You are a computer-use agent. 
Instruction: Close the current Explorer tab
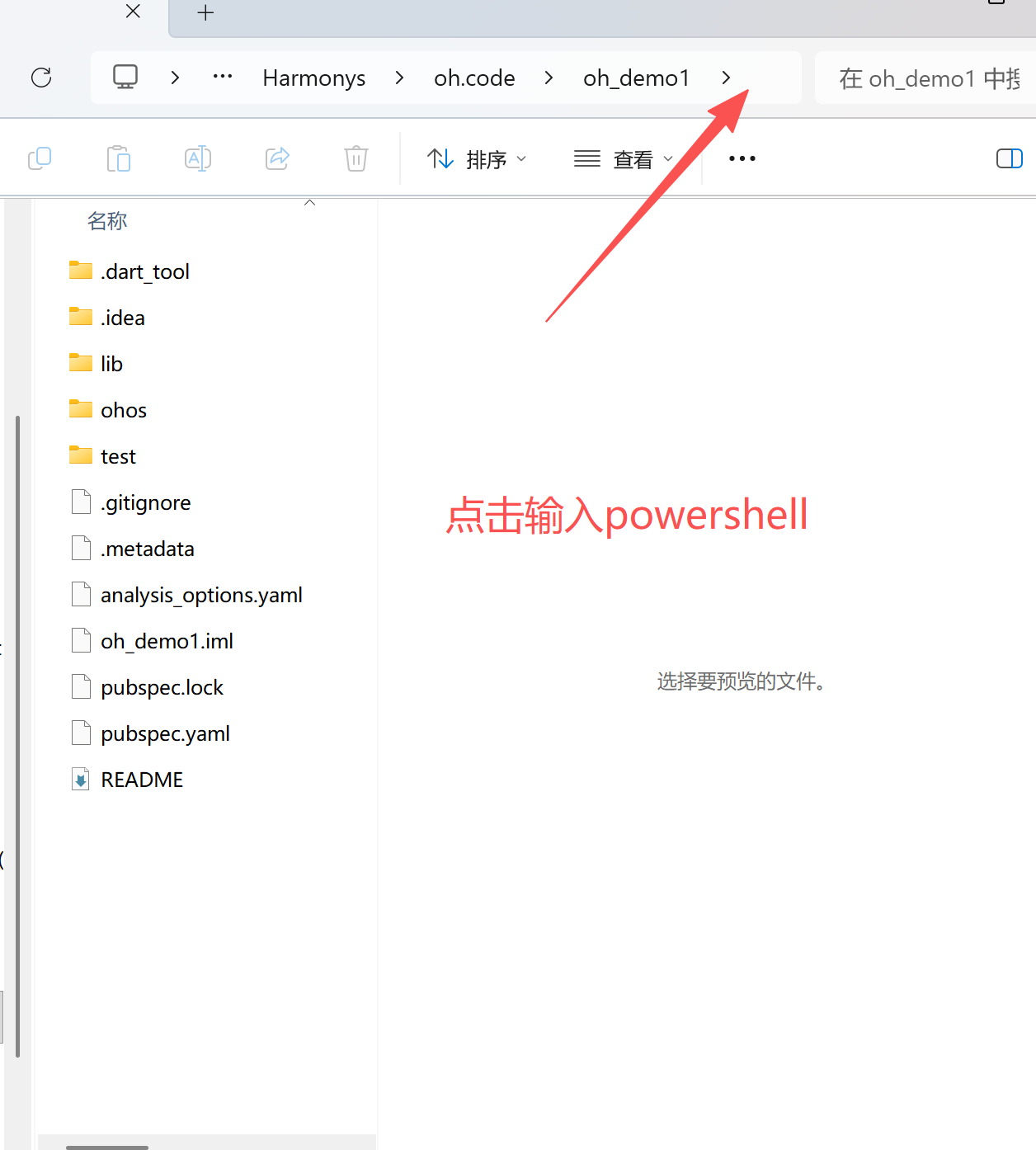click(x=133, y=12)
